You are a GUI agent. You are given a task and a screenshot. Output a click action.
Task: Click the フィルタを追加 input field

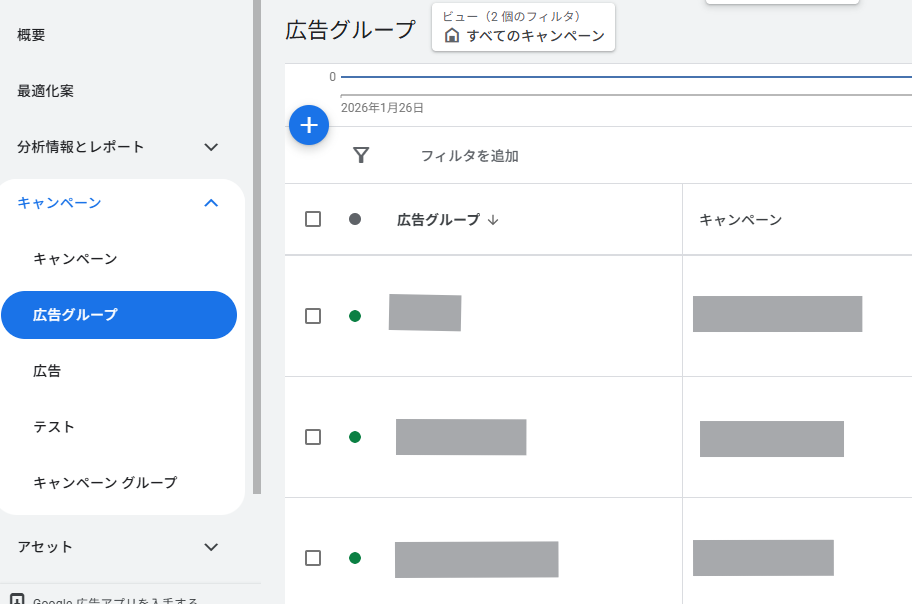pyautogui.click(x=470, y=156)
